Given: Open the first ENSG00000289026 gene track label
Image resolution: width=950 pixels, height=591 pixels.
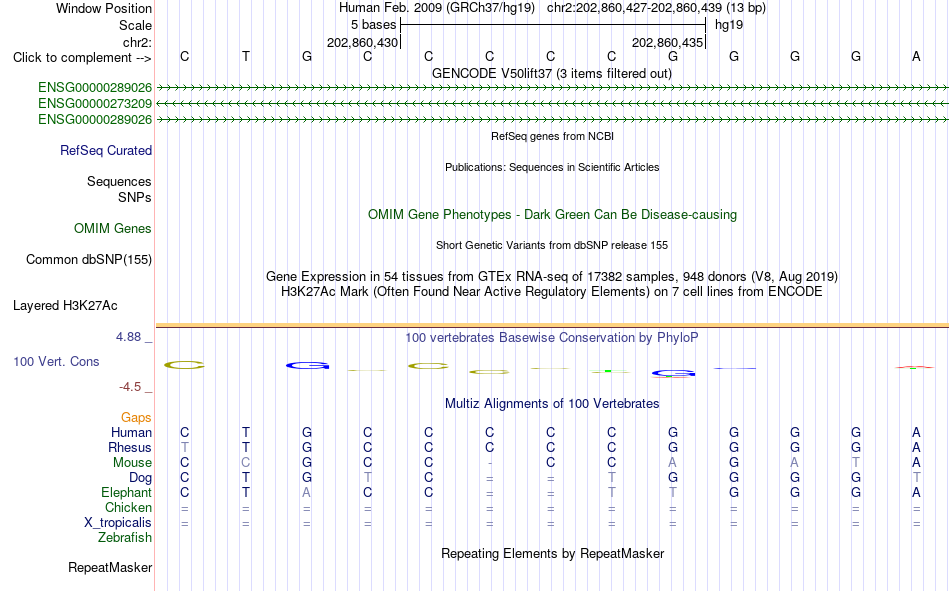Looking at the screenshot, I should [x=95, y=88].
